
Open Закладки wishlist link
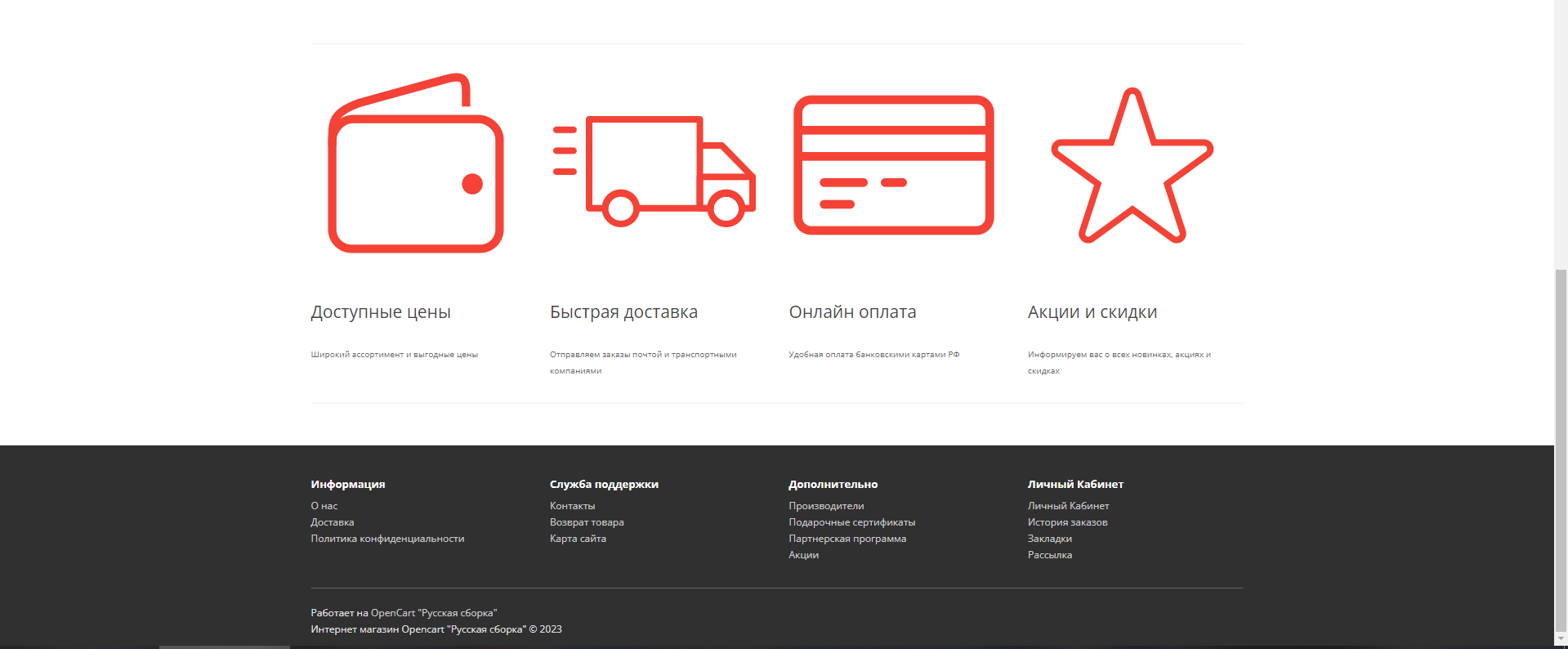(x=1049, y=539)
